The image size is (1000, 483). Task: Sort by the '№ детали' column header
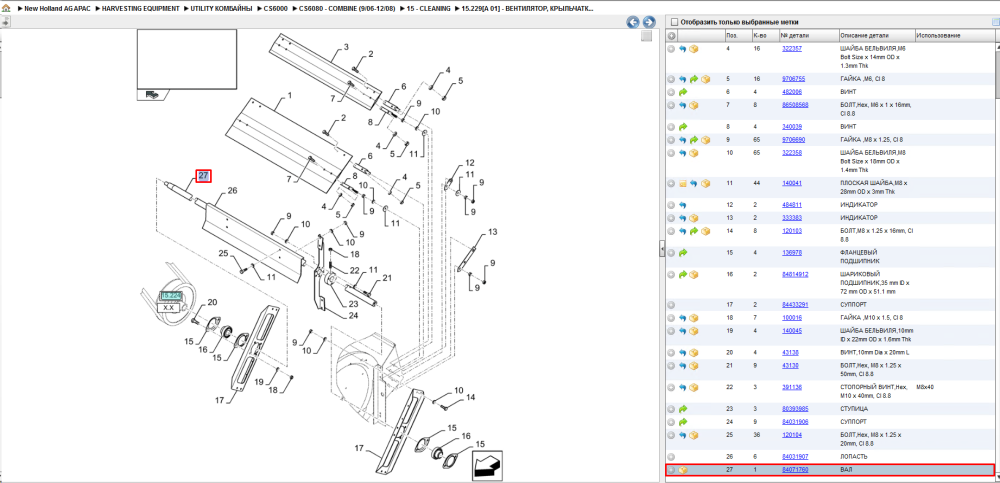(x=808, y=36)
